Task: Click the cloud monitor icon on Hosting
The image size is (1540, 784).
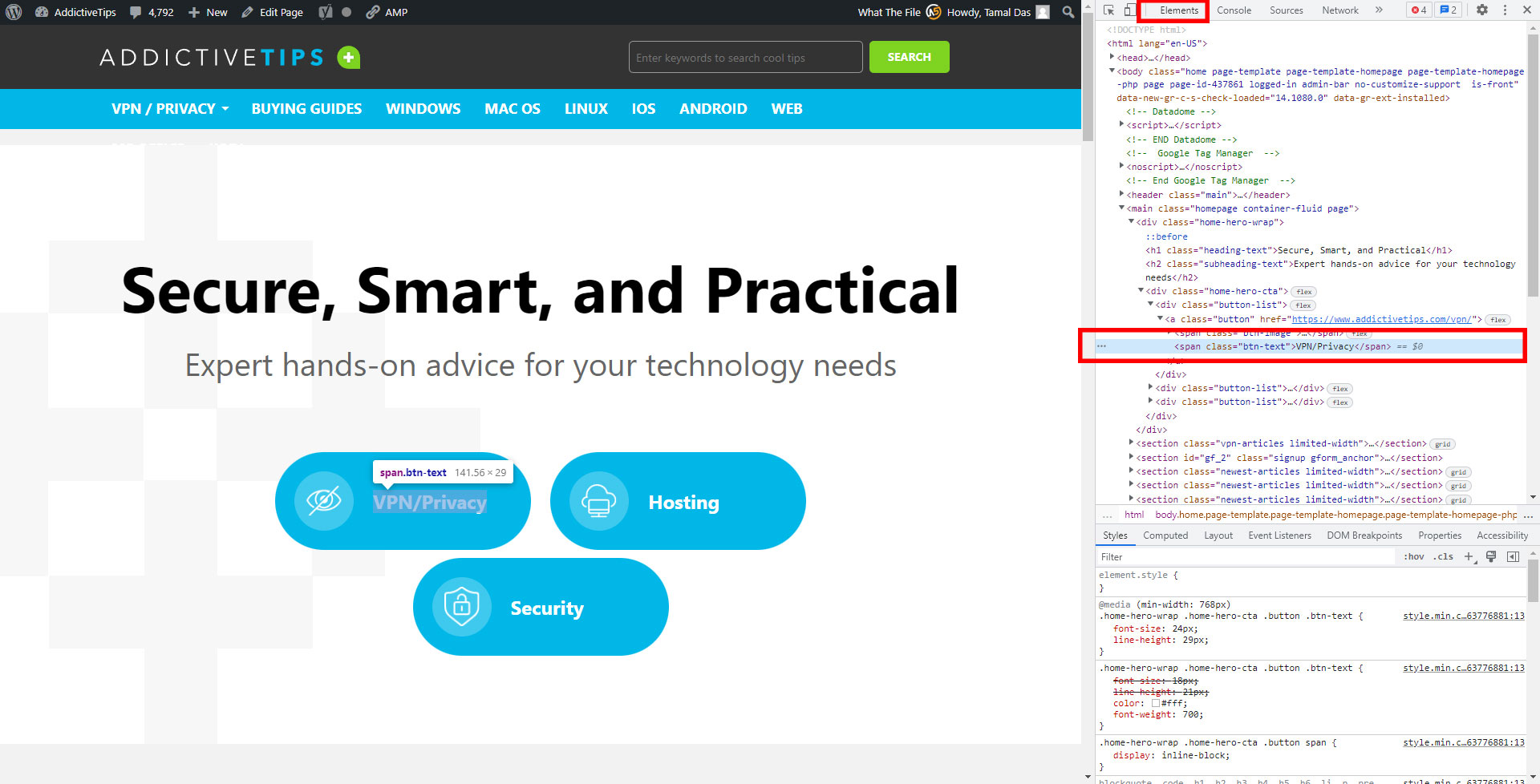Action: 598,501
